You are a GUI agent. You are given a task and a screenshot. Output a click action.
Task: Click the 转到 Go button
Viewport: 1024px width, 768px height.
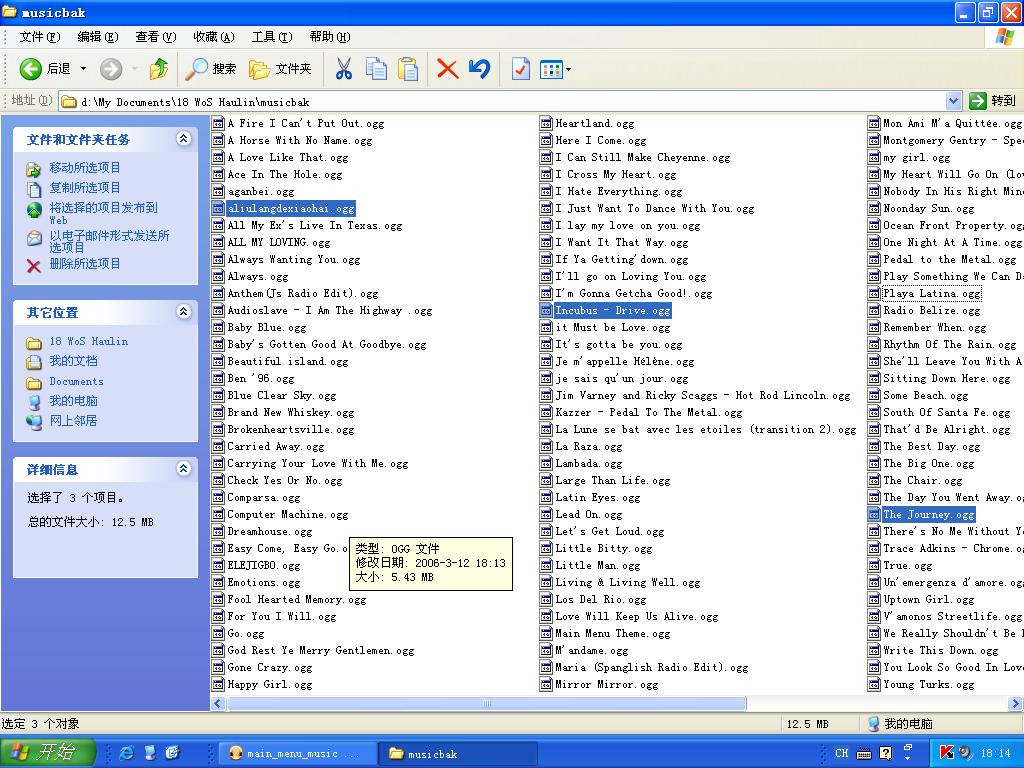tap(992, 101)
